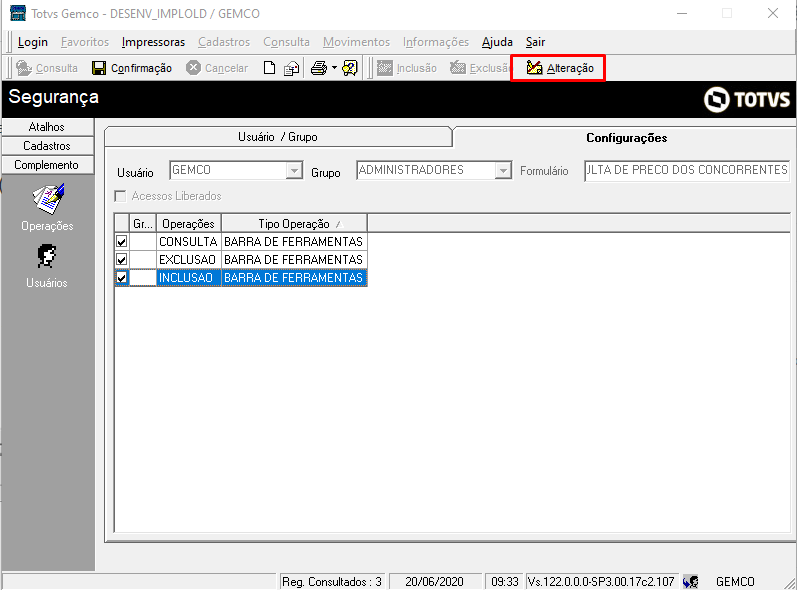Image resolution: width=797 pixels, height=590 pixels.
Task: Click the help question-mark toolbar icon
Action: coord(350,68)
